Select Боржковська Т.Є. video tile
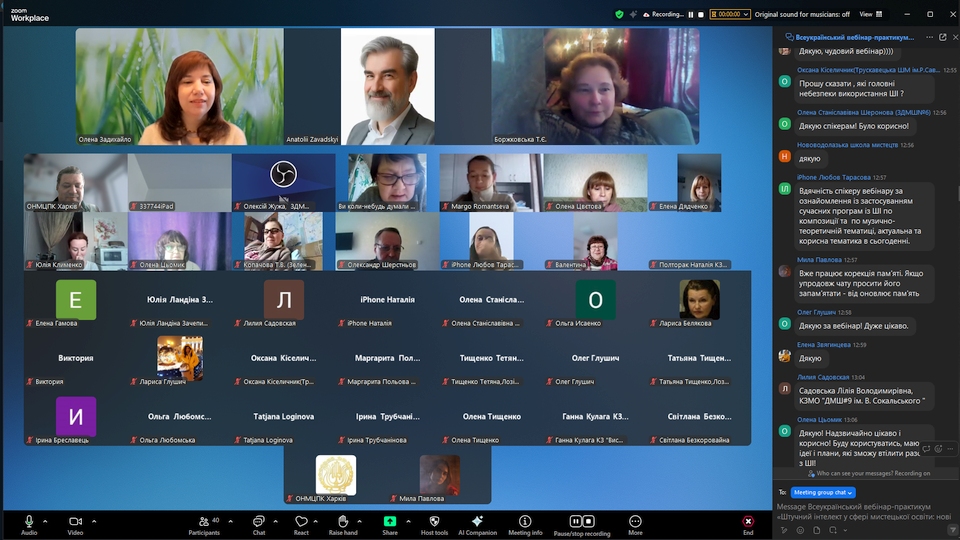This screenshot has height=540, width=960. [595, 86]
